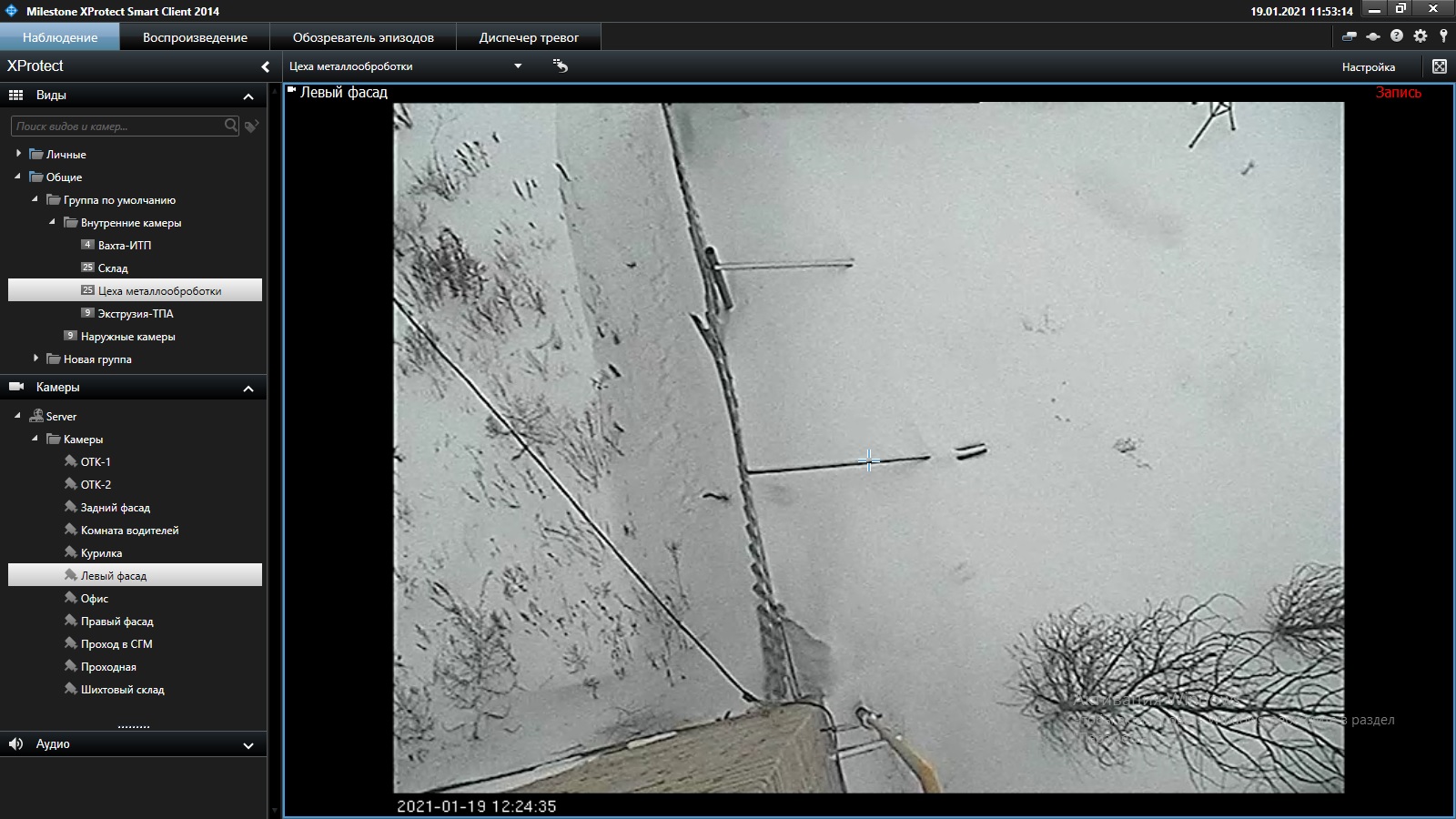Collapse the Камеры panel chevron
The image size is (1456, 819).
(x=248, y=389)
